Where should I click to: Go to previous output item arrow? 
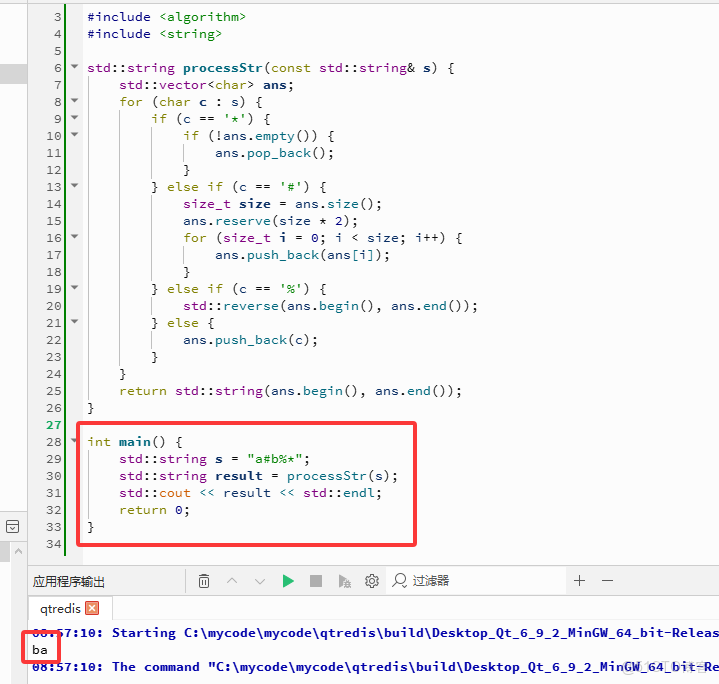232,581
